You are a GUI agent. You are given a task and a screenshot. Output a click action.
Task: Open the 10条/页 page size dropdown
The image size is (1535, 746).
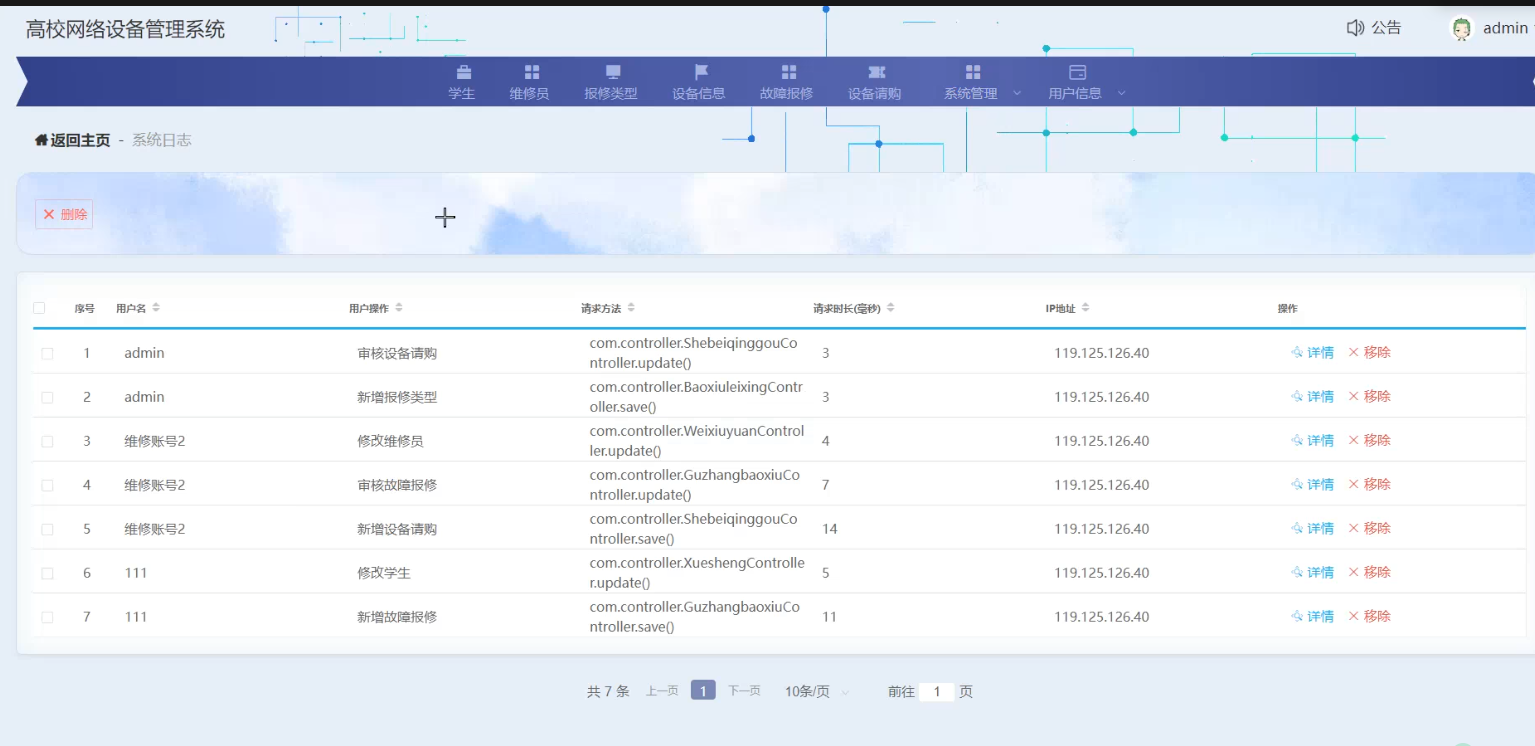click(x=817, y=691)
